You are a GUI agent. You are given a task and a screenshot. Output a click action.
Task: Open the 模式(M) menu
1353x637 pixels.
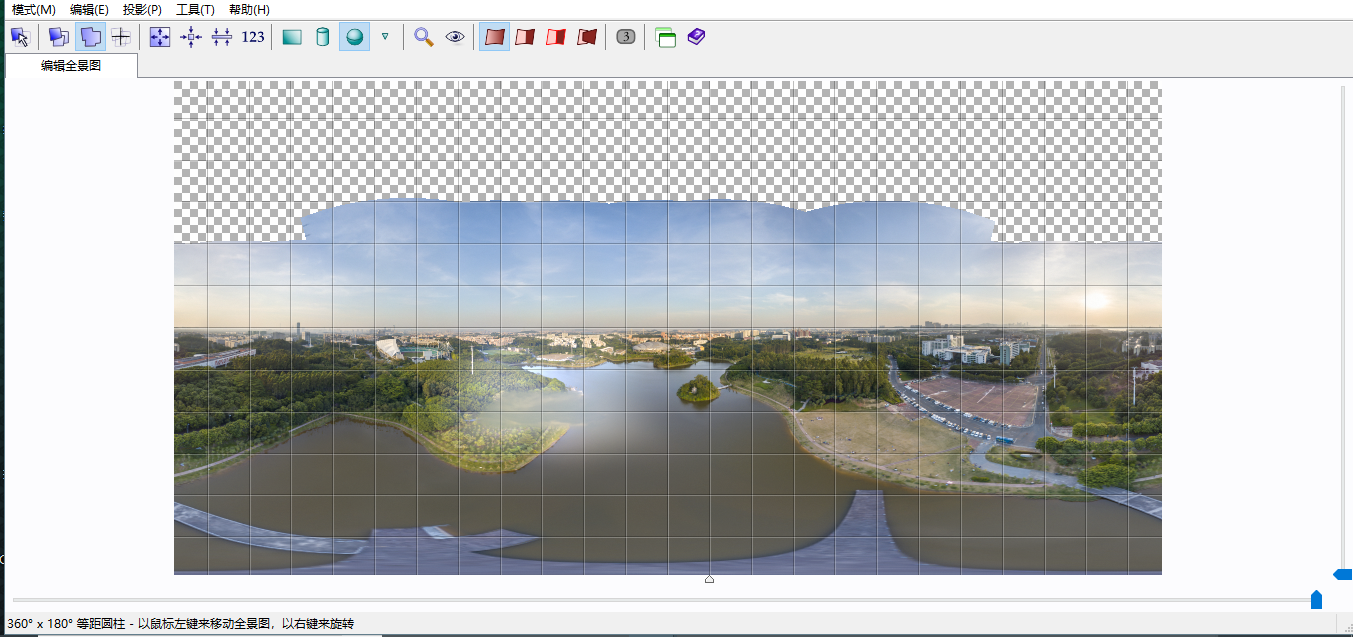(33, 10)
